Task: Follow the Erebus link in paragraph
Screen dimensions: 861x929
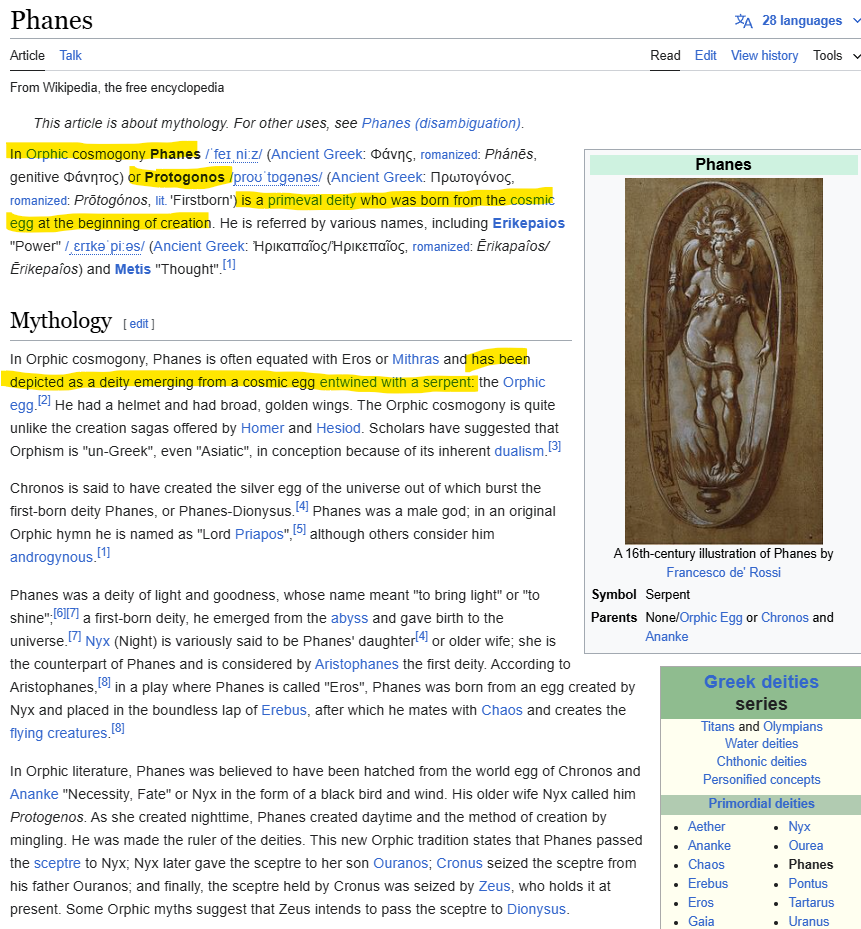Action: [284, 710]
